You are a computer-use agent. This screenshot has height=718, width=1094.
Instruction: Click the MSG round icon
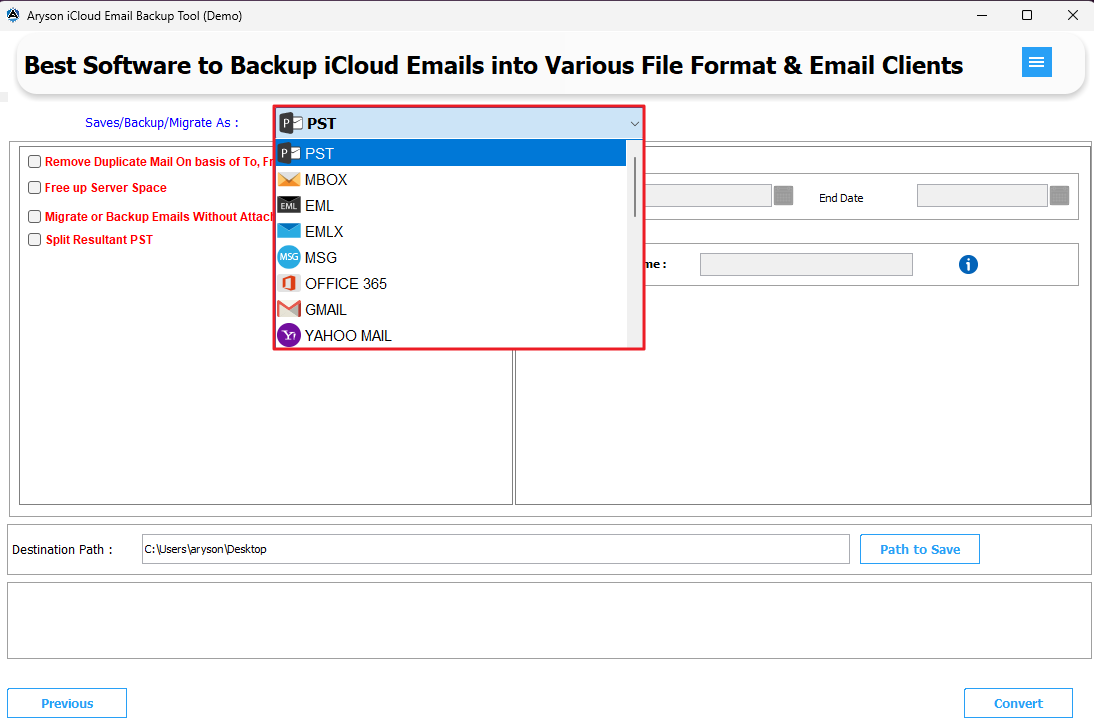(289, 257)
